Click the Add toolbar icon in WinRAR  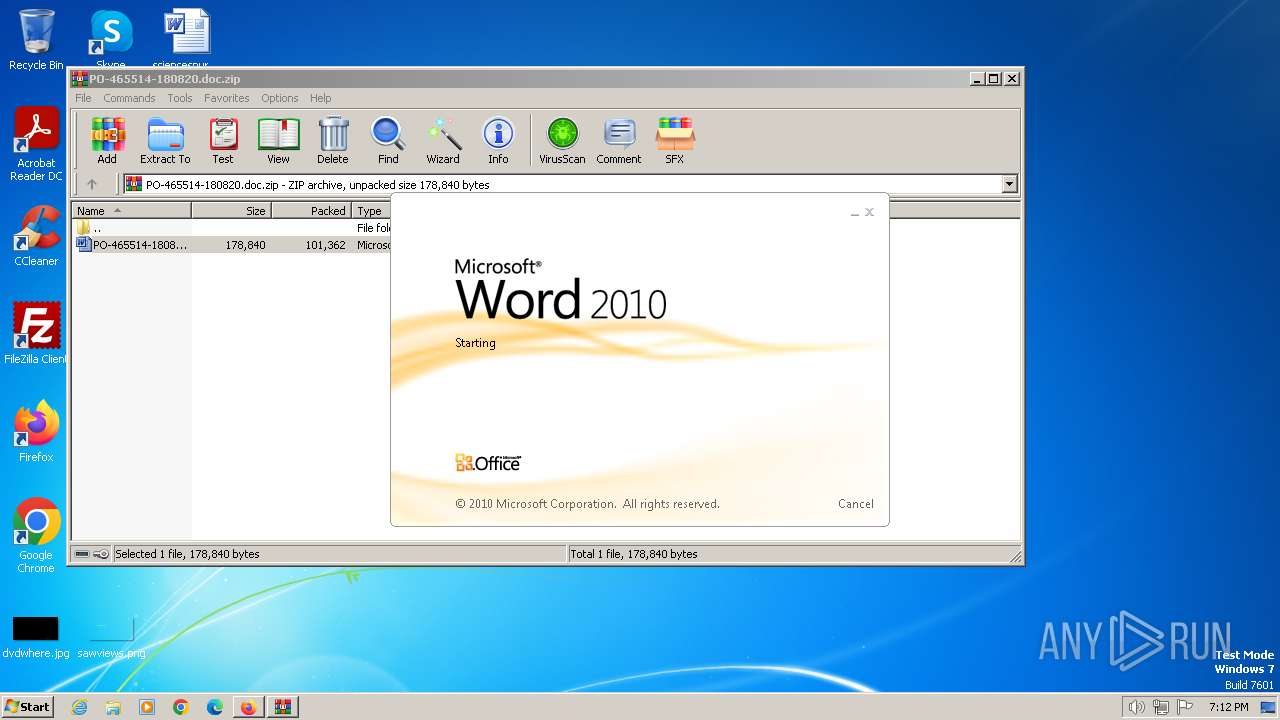pyautogui.click(x=107, y=140)
